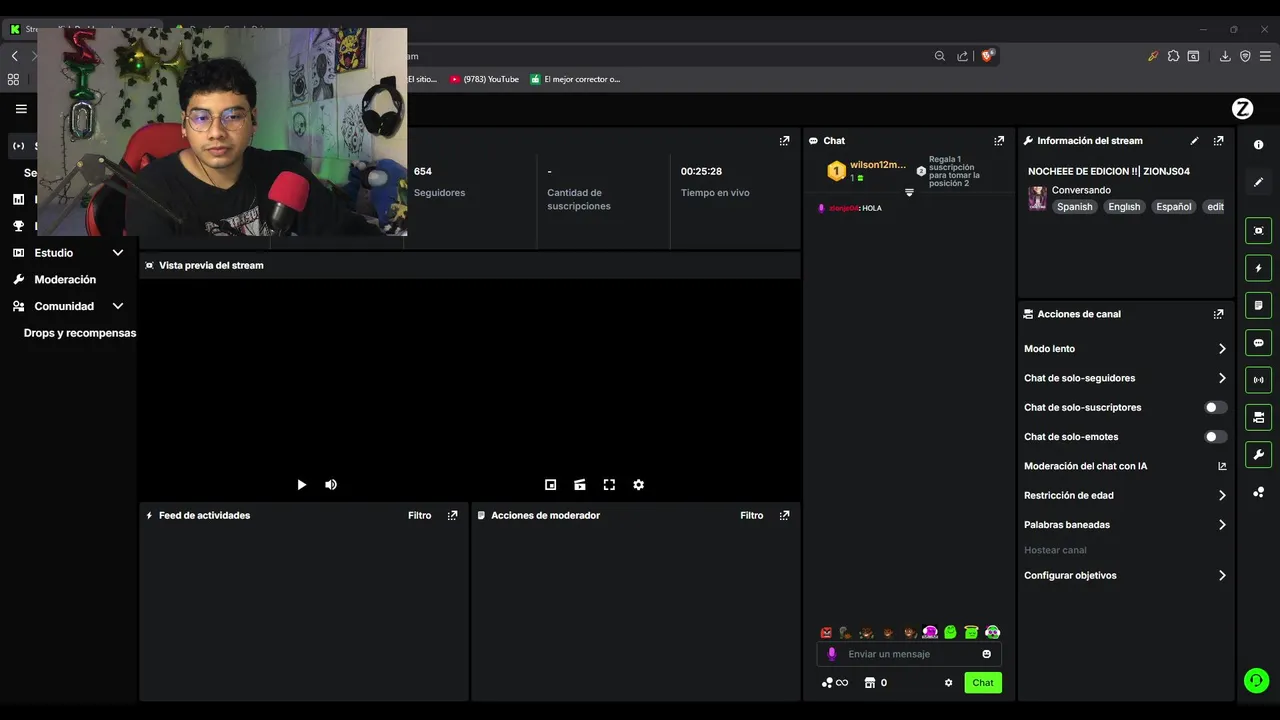Open the YouTube bookmark
The image size is (1280, 720).
pos(484,79)
